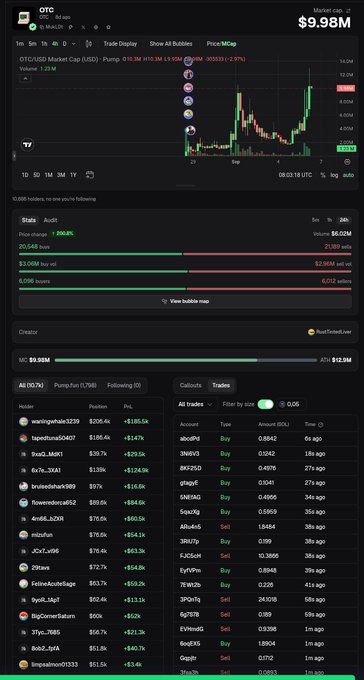Click bruisedshark989 avatar icon
This screenshot has width=364, height=680.
tap(23, 486)
